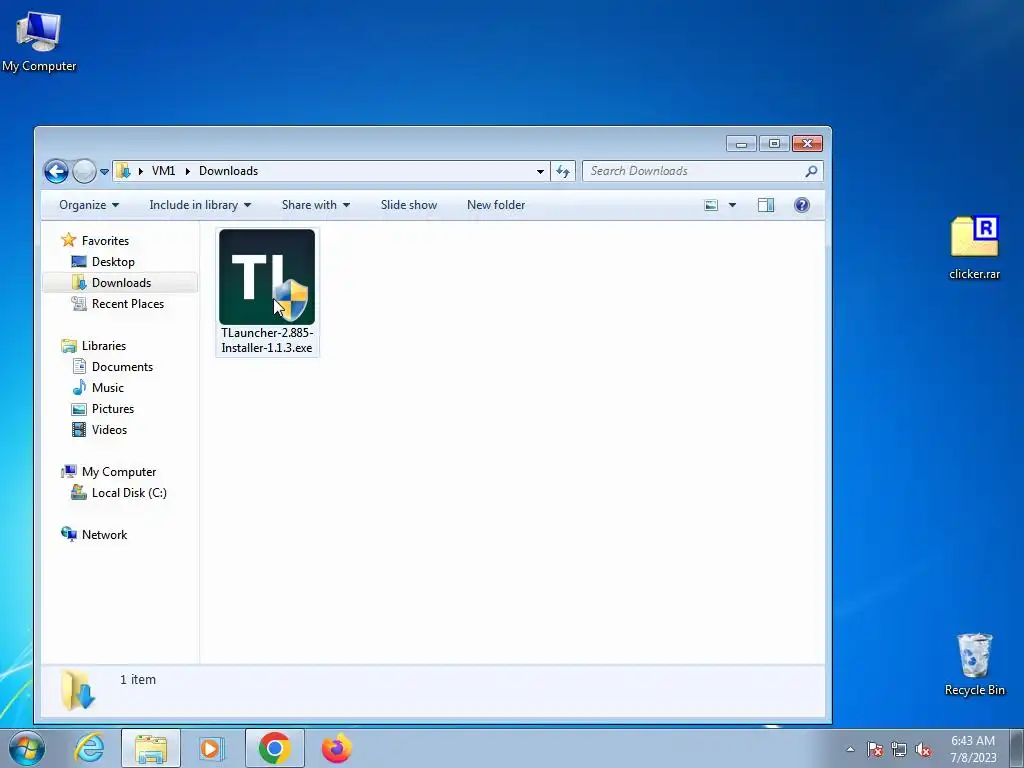Open the More view options dropdown arrow
The width and height of the screenshot is (1024, 768).
point(732,205)
